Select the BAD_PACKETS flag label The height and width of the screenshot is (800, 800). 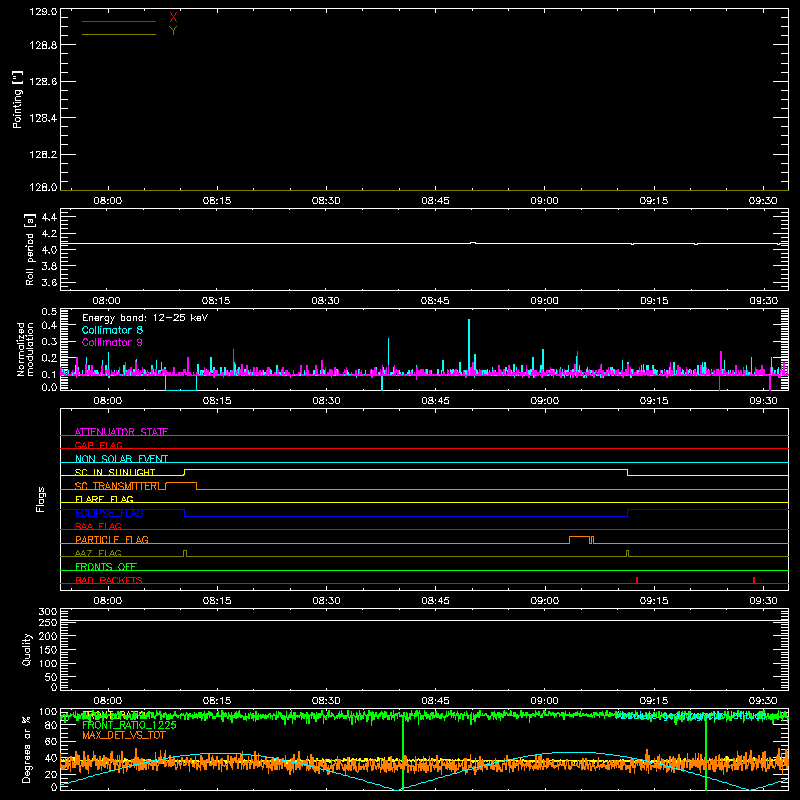tap(109, 580)
